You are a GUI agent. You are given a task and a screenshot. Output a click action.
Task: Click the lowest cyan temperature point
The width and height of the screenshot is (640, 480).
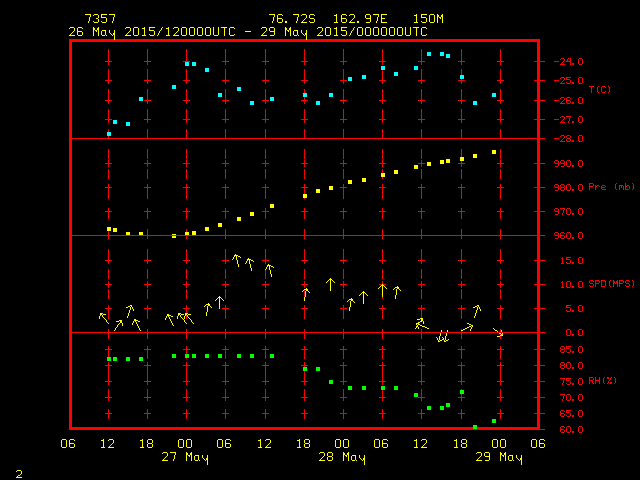[x=109, y=133]
